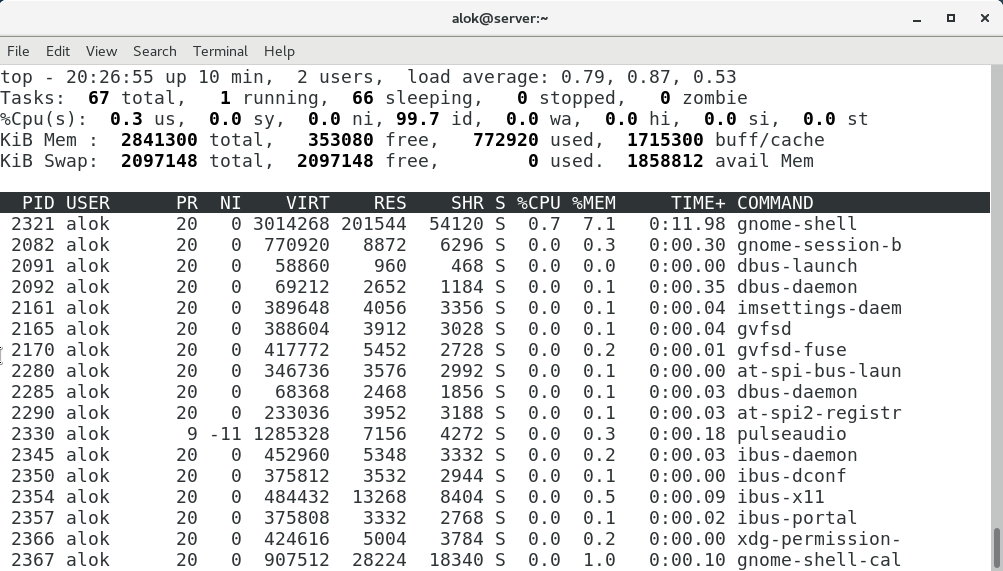
Task: Click the VIRT column header
Action: click(308, 203)
